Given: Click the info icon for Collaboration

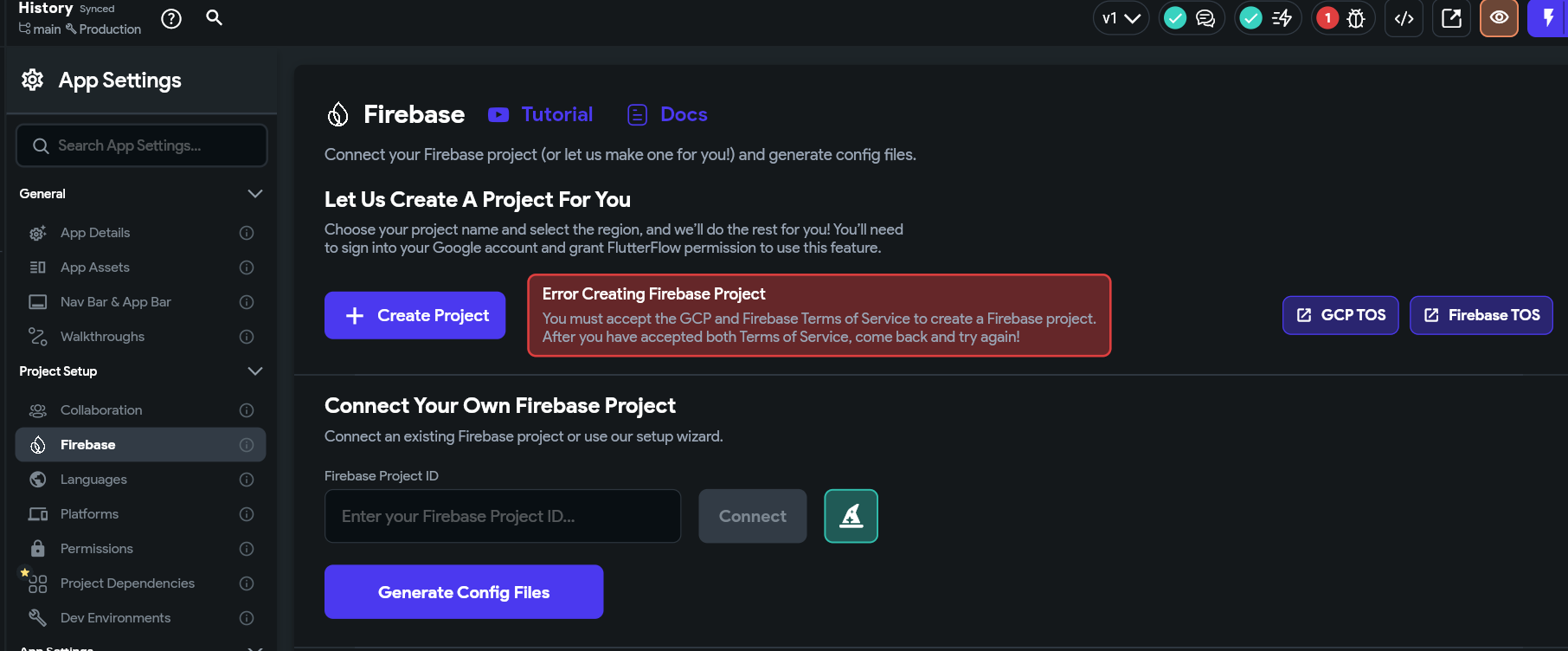Looking at the screenshot, I should coord(247,410).
